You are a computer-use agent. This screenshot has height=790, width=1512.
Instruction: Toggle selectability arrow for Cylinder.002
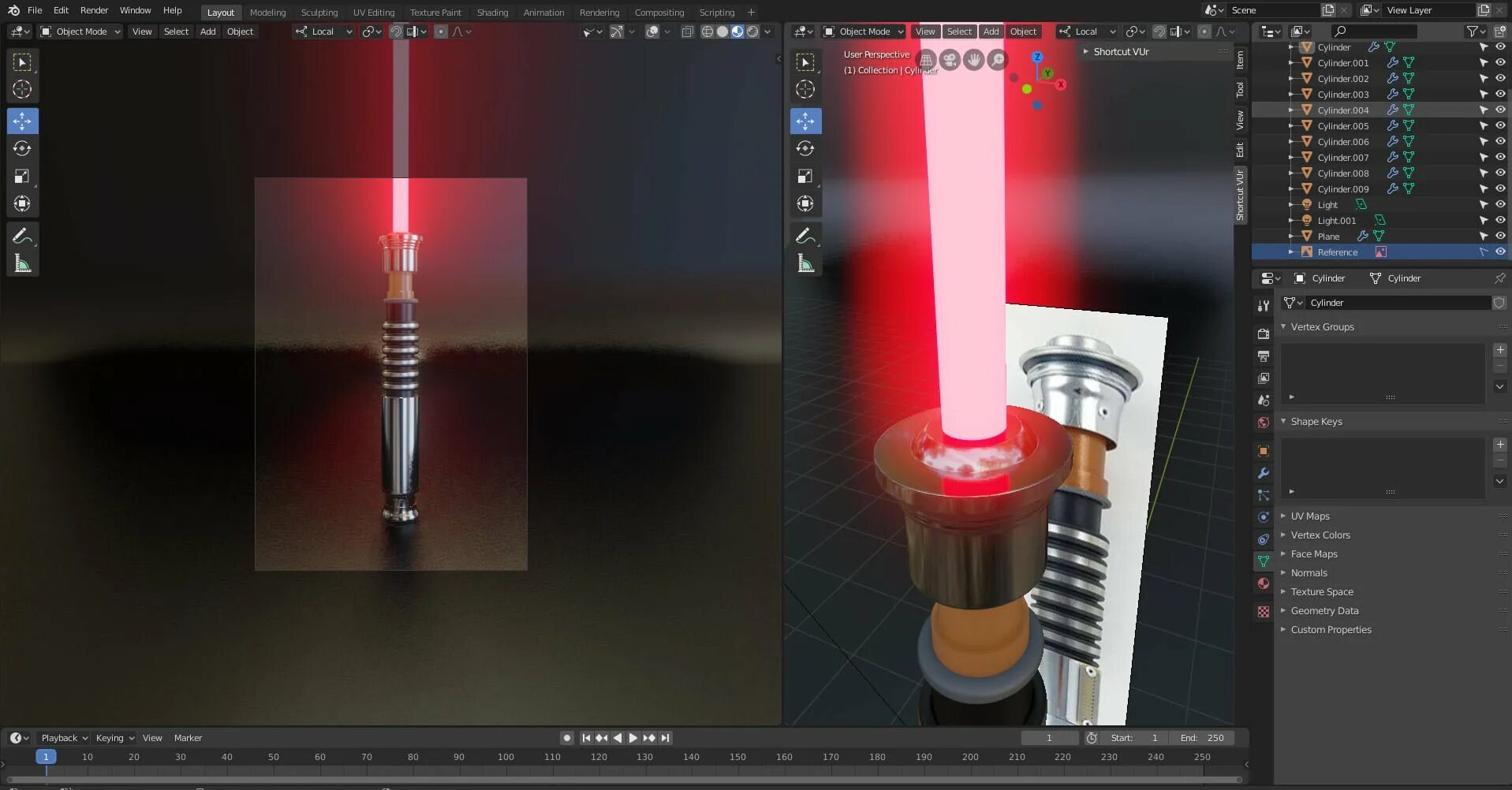pos(1484,79)
